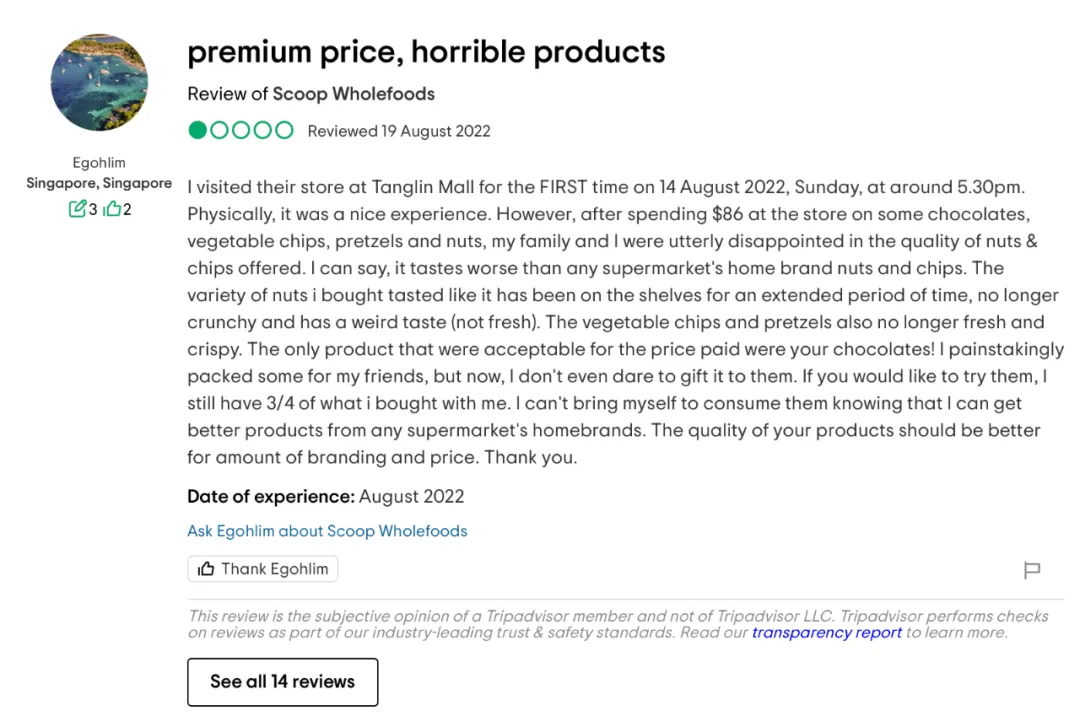The image size is (1080, 716).
Task: Click the second empty rating bubble
Action: tap(220, 130)
